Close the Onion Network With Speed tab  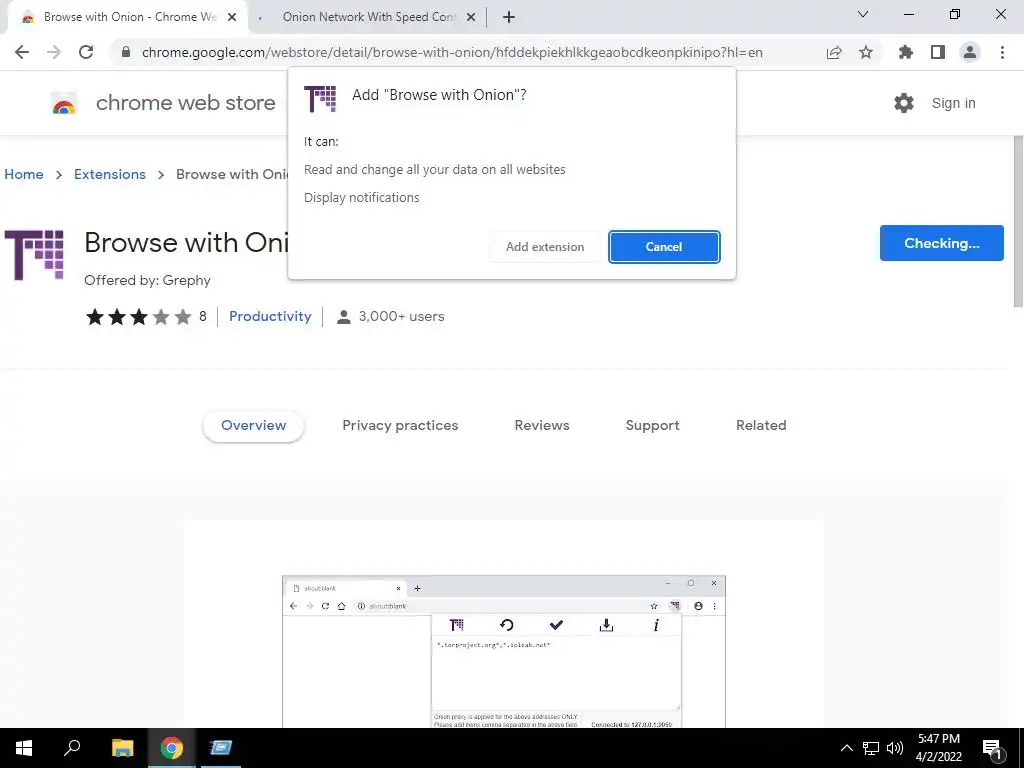(471, 17)
